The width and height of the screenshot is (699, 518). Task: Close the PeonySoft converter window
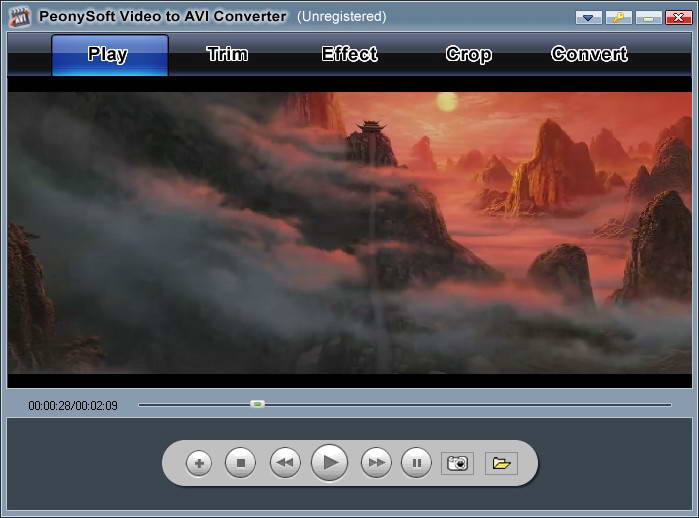[x=678, y=17]
